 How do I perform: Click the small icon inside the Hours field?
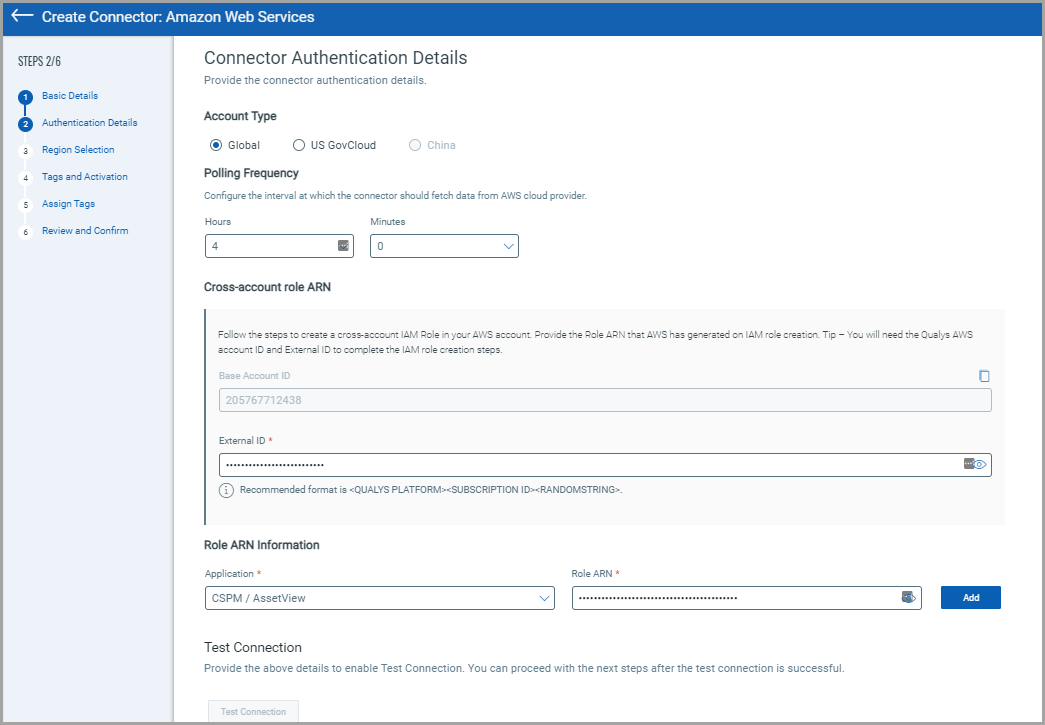coord(343,246)
